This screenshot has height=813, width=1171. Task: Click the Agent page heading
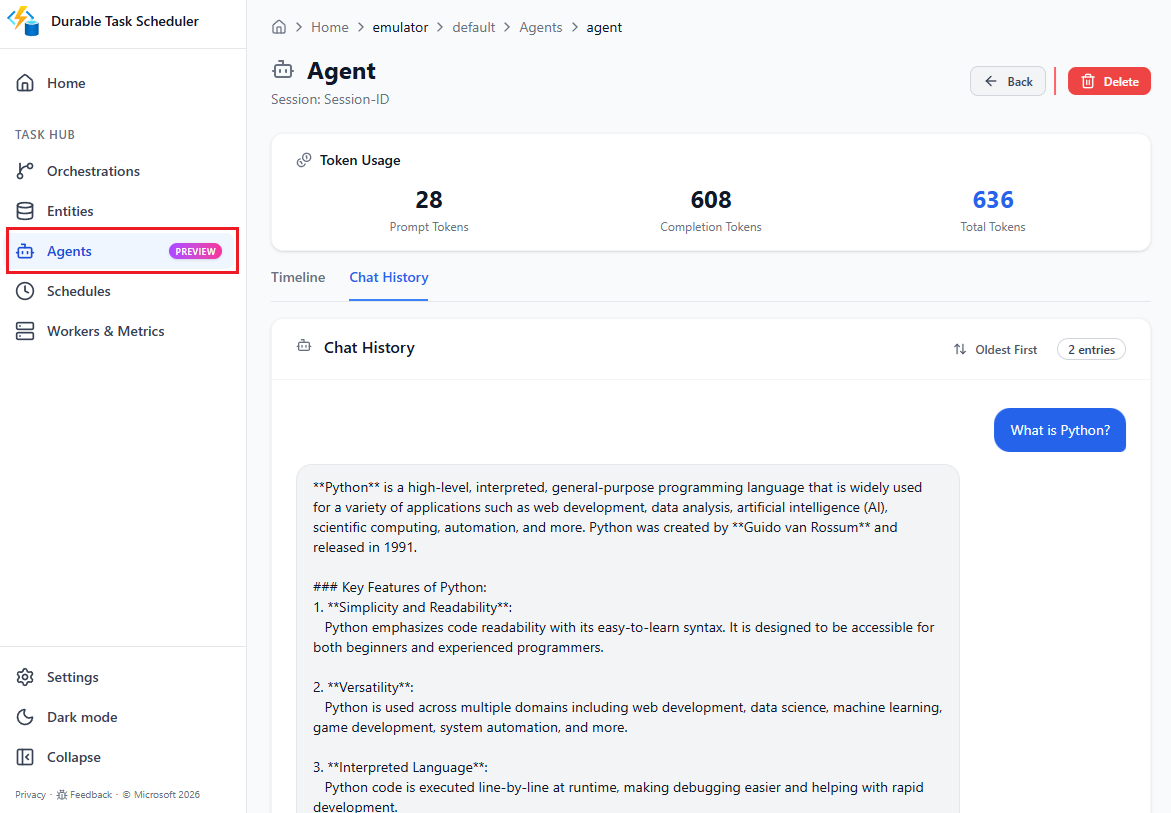(341, 71)
